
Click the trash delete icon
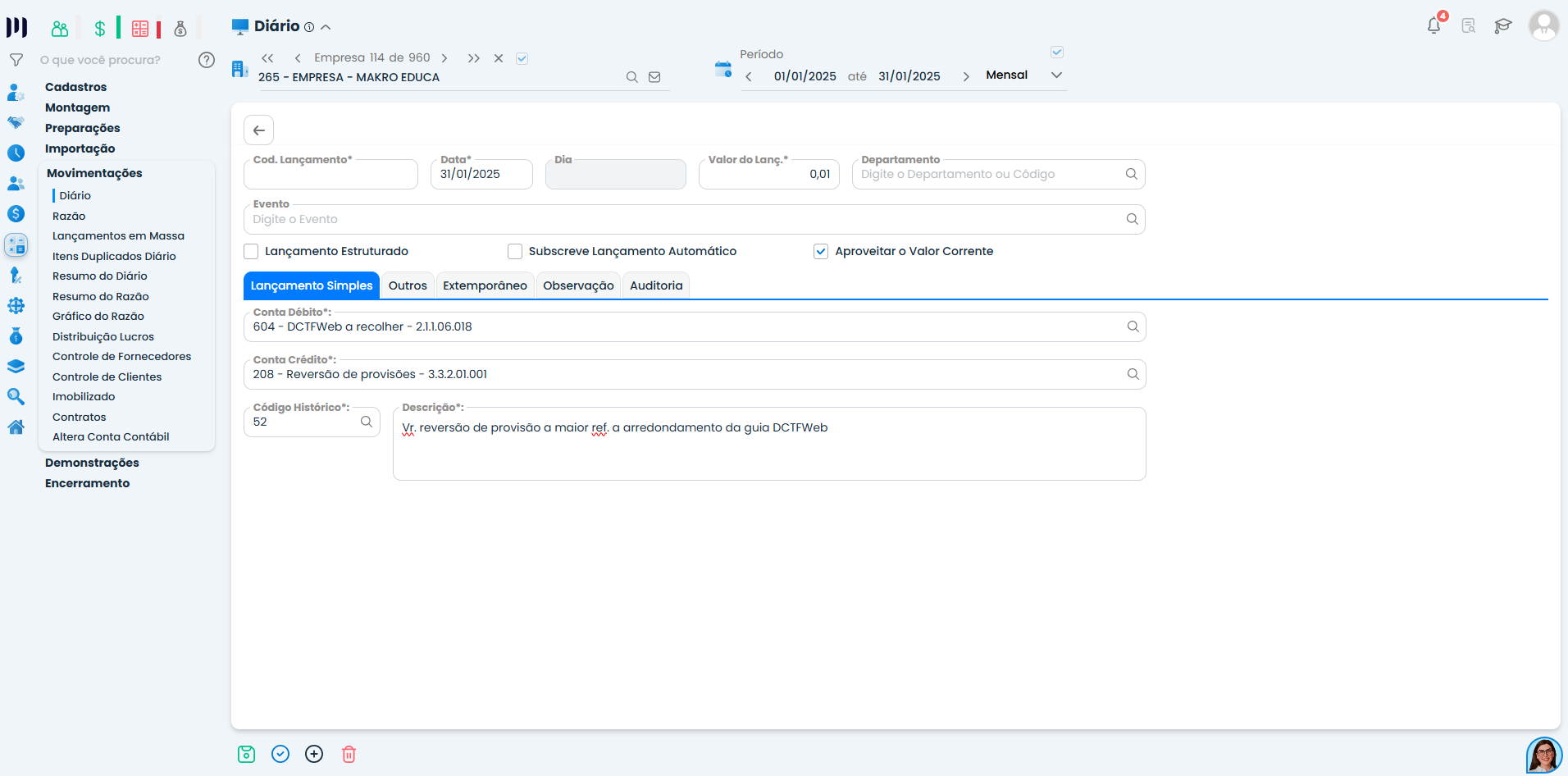click(x=349, y=754)
